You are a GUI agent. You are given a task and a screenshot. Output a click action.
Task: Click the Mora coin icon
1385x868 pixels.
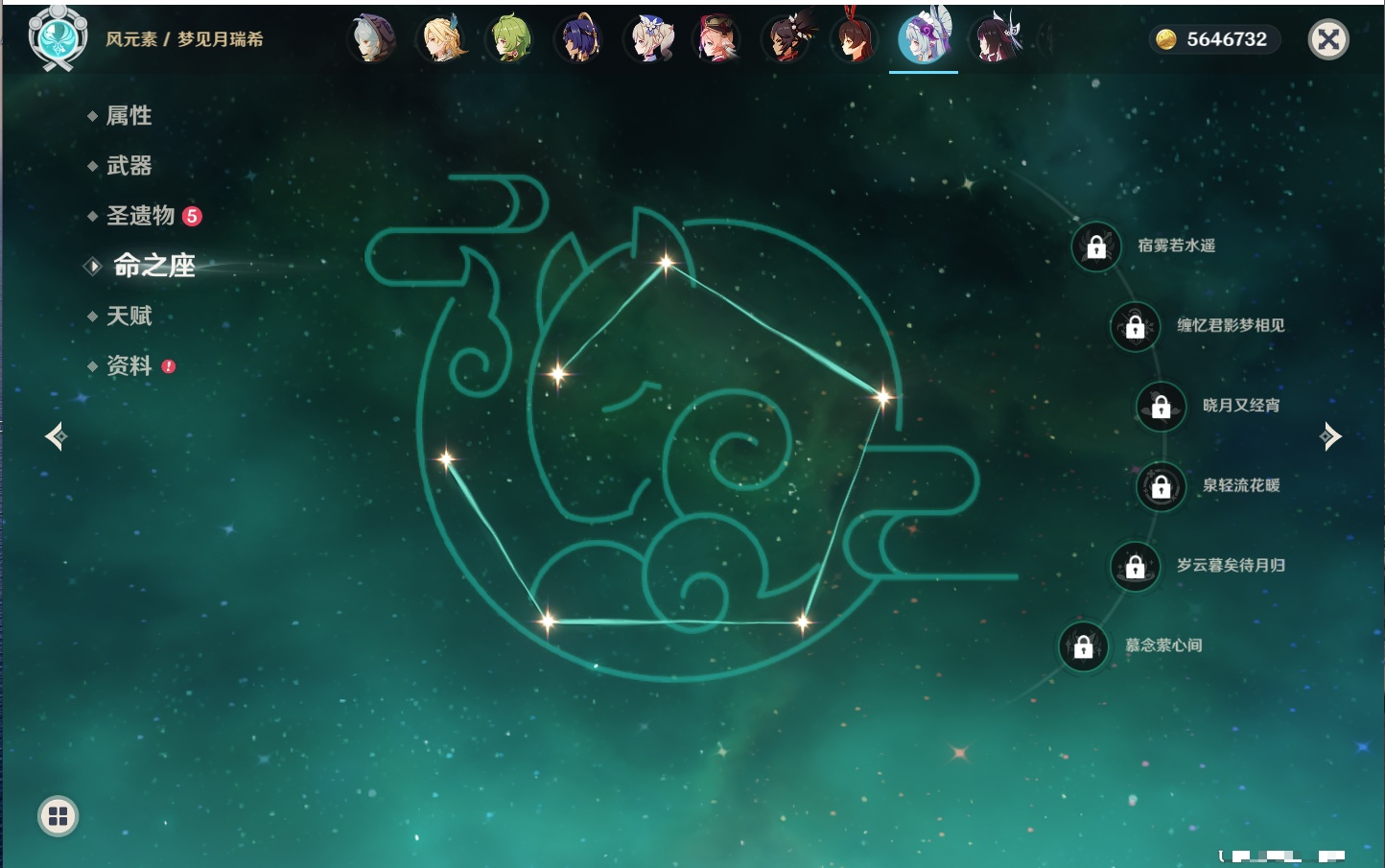(x=1166, y=39)
